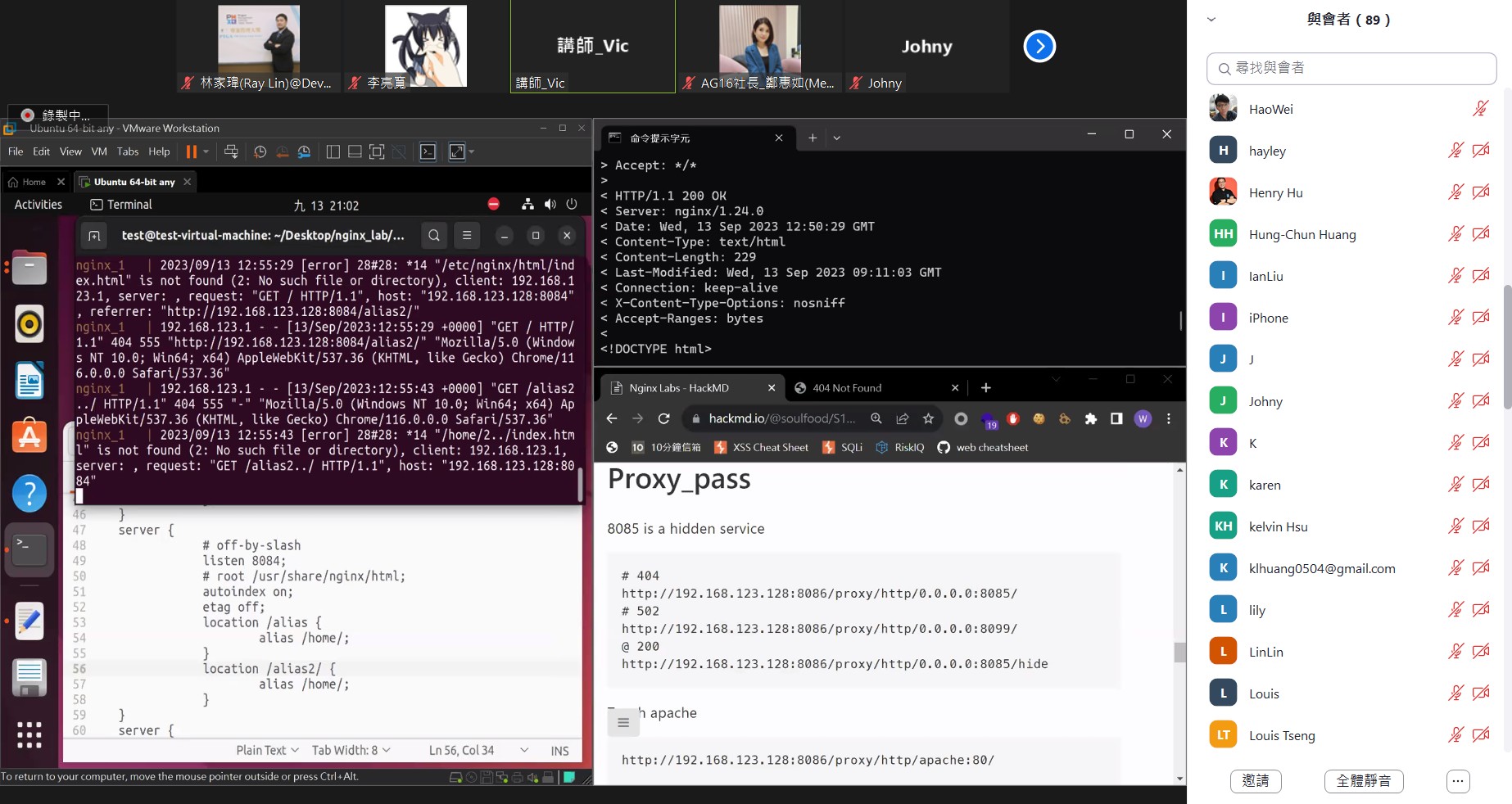1512x804 pixels.
Task: Click the search icon in Ubuntu terminal header
Action: pyautogui.click(x=434, y=236)
